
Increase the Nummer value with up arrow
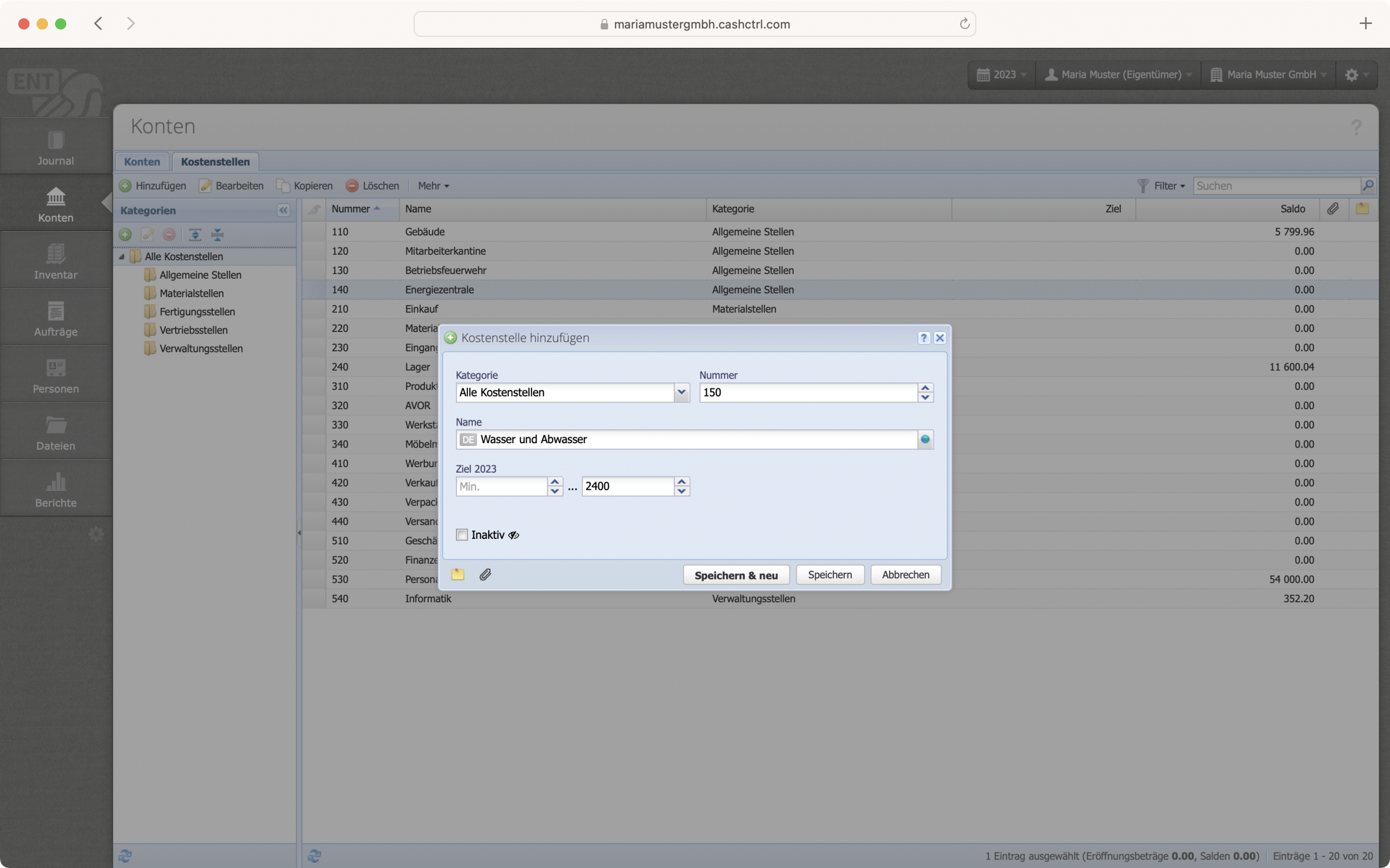(x=925, y=388)
